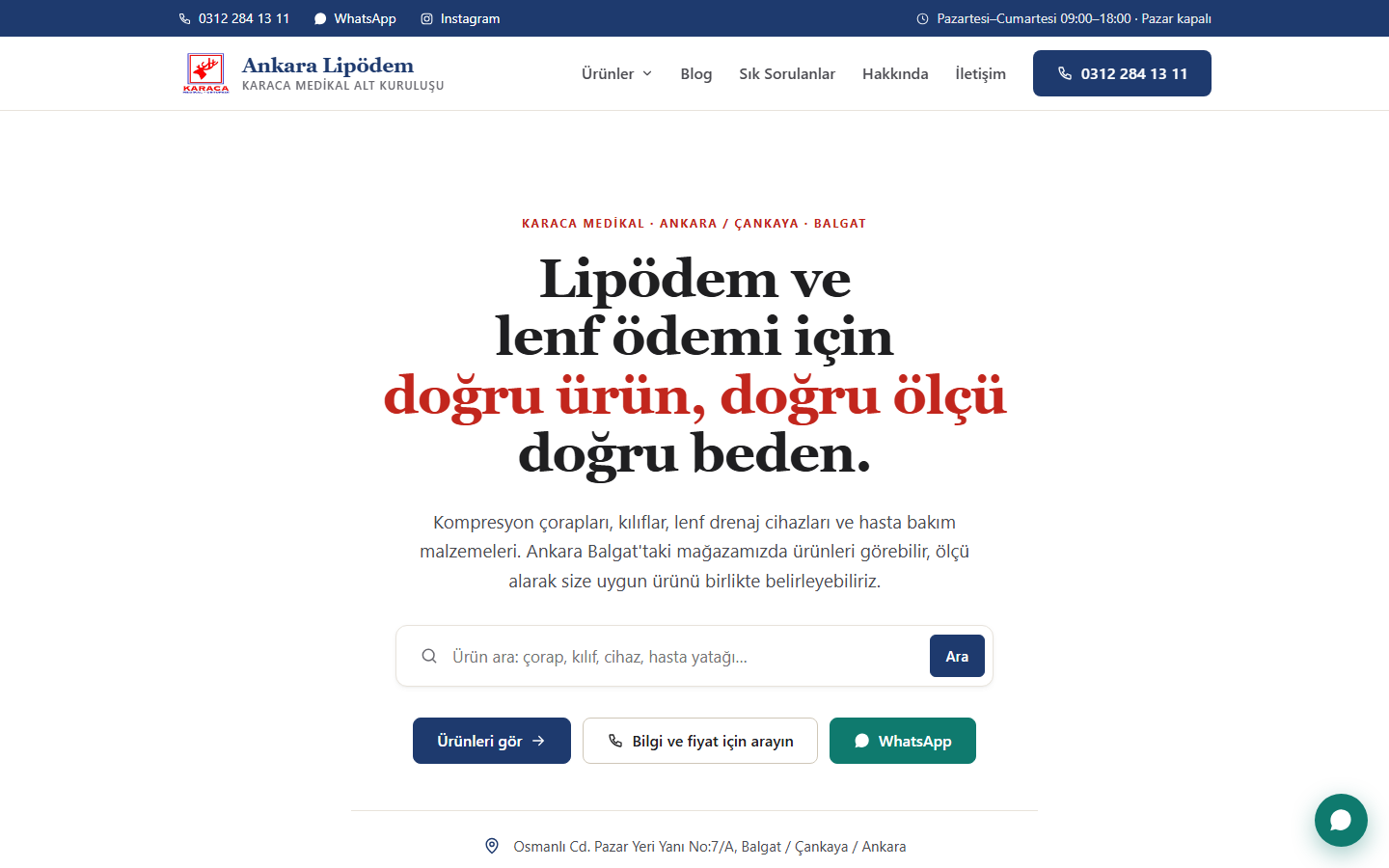Navigate to İletişim
The width and height of the screenshot is (1389, 868).
tap(980, 73)
